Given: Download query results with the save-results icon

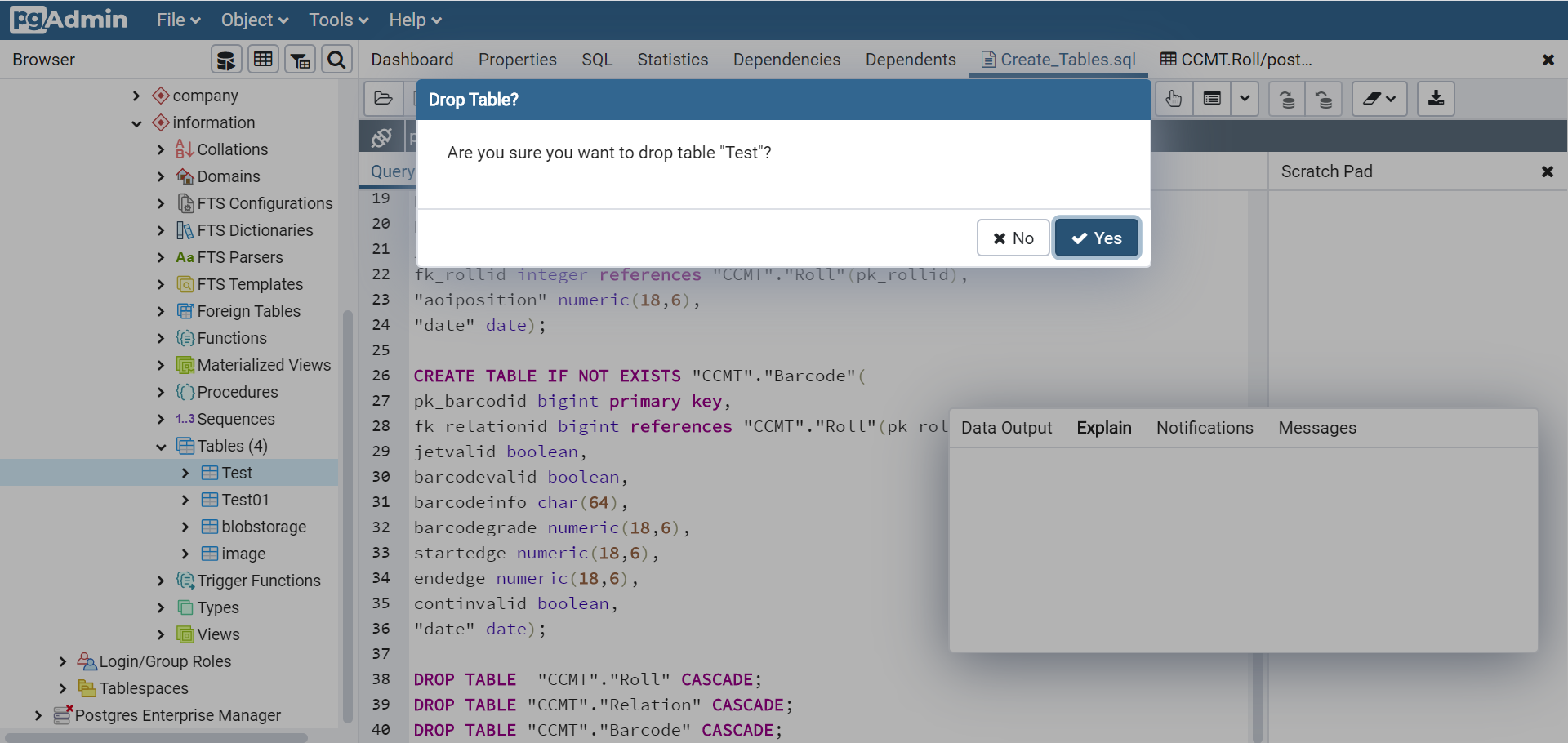Looking at the screenshot, I should tap(1437, 99).
